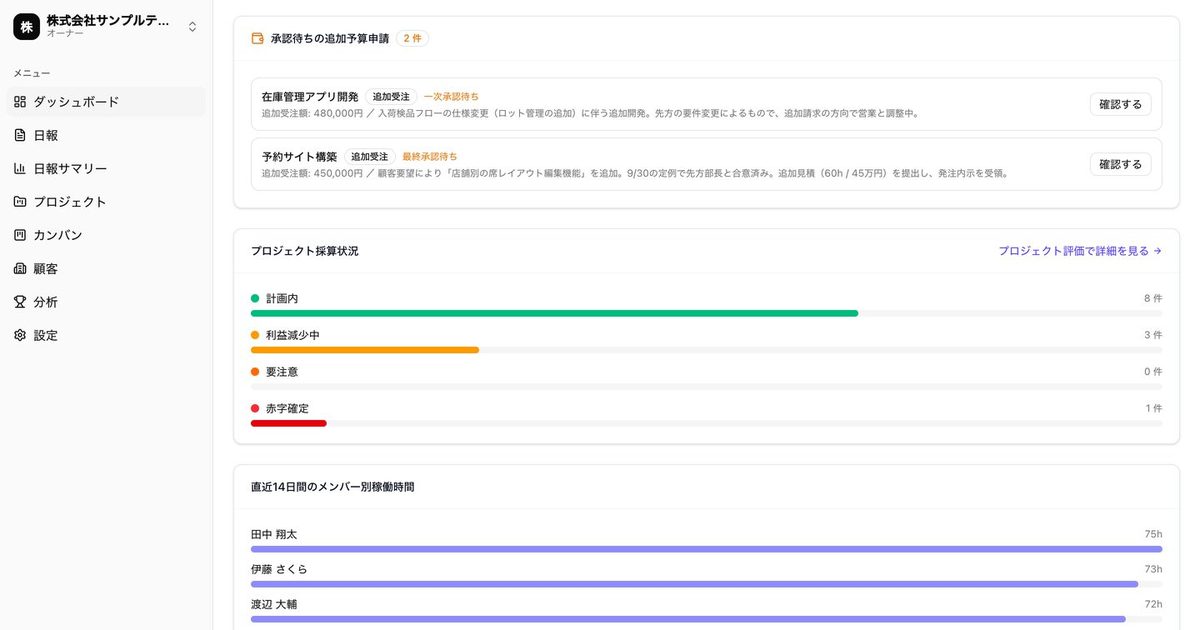
Task: Click the 顧客 building icon
Action: pos(20,268)
